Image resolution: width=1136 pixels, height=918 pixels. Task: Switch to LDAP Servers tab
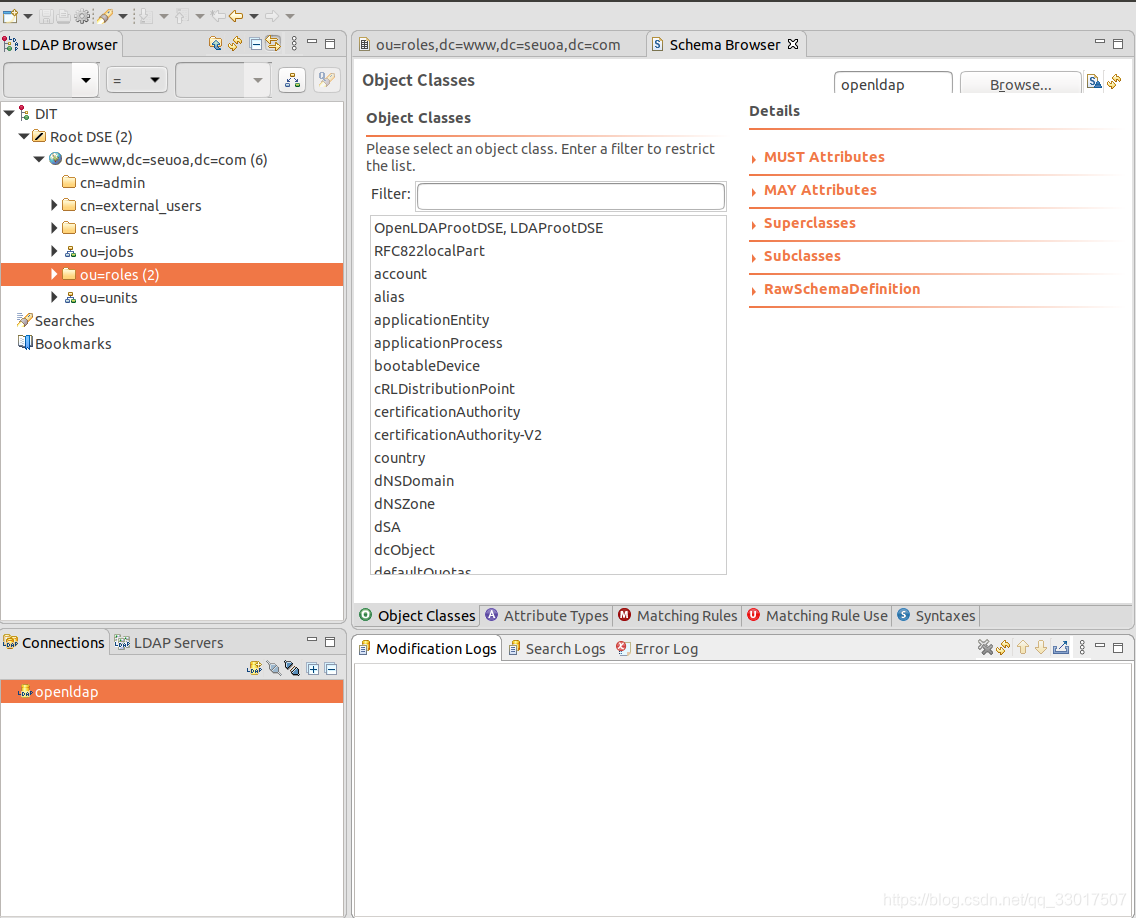pyautogui.click(x=169, y=643)
